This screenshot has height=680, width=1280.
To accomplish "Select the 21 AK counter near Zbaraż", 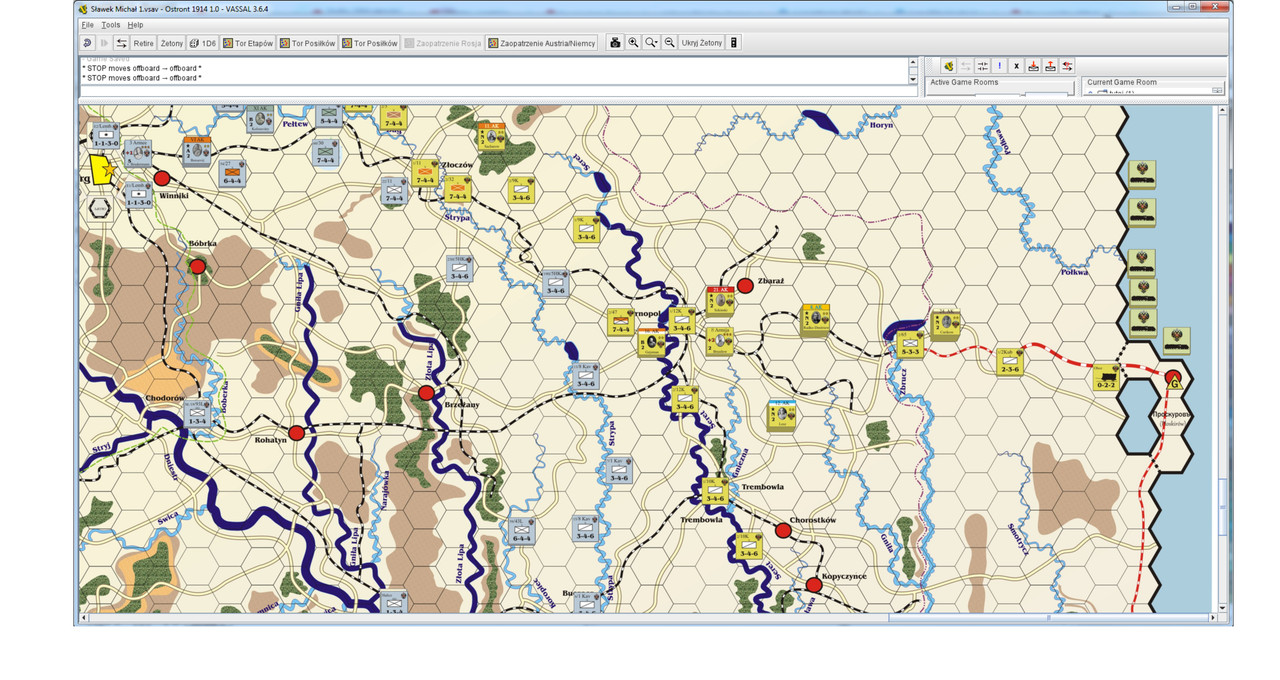I will pyautogui.click(x=719, y=302).
